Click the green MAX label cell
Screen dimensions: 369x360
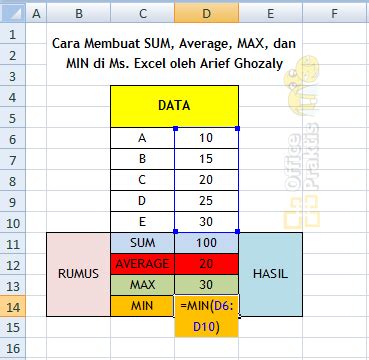pyautogui.click(x=142, y=285)
